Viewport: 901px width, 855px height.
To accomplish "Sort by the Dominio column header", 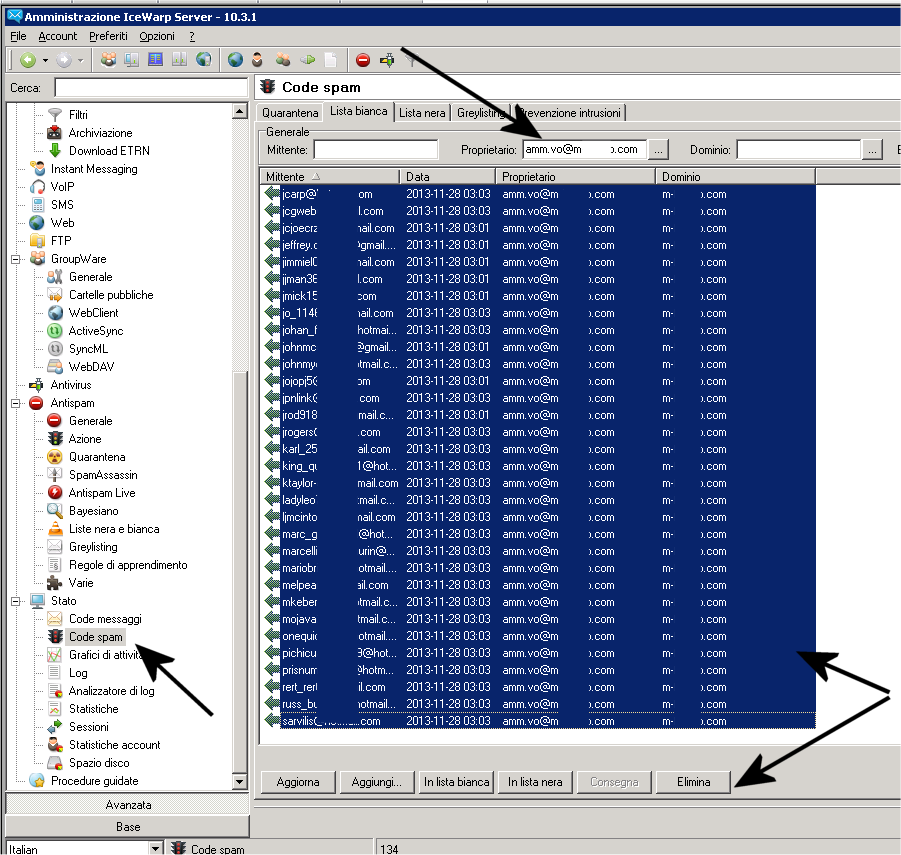I will coord(735,176).
